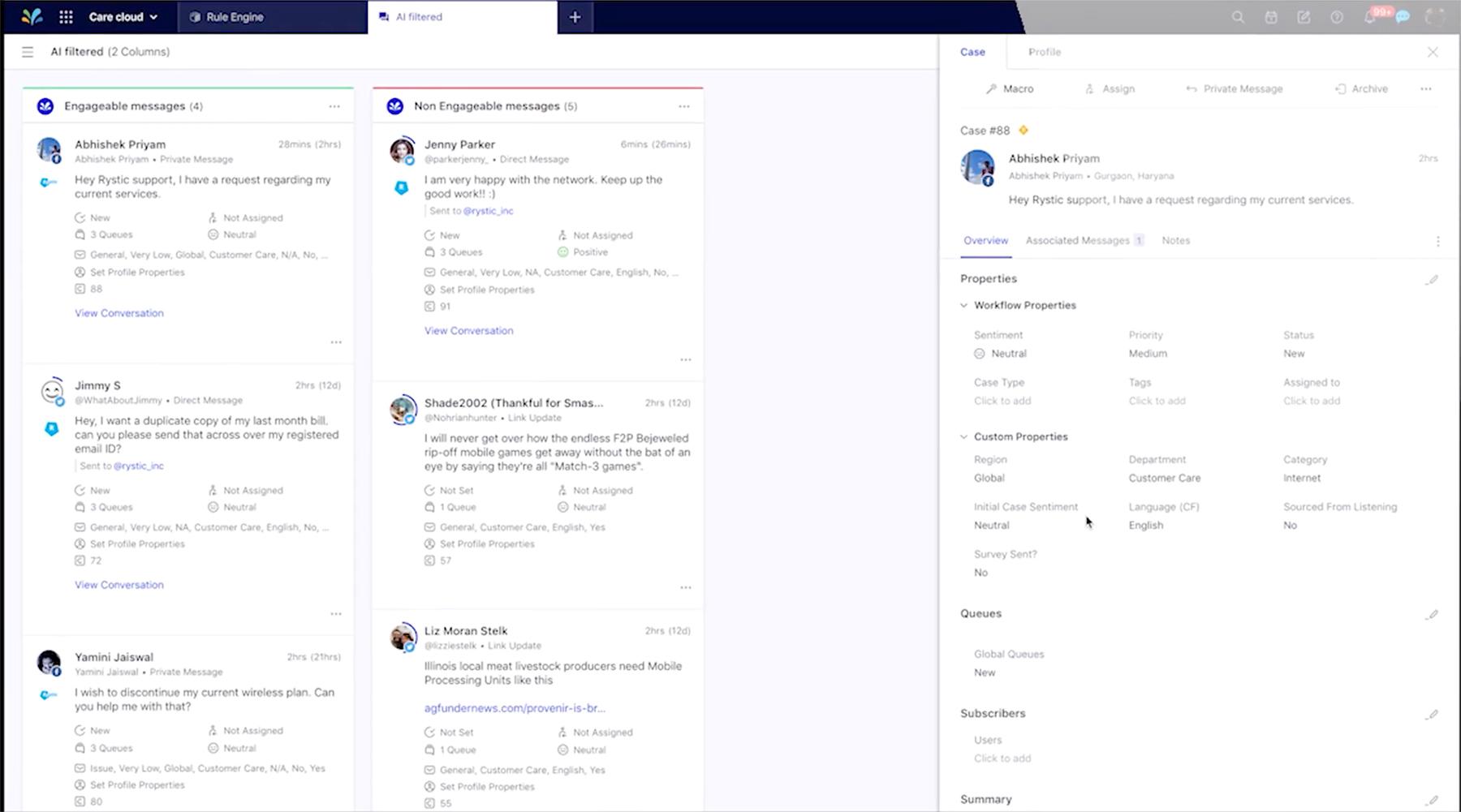Collapse the Custom Properties section
1461x812 pixels.
point(963,436)
